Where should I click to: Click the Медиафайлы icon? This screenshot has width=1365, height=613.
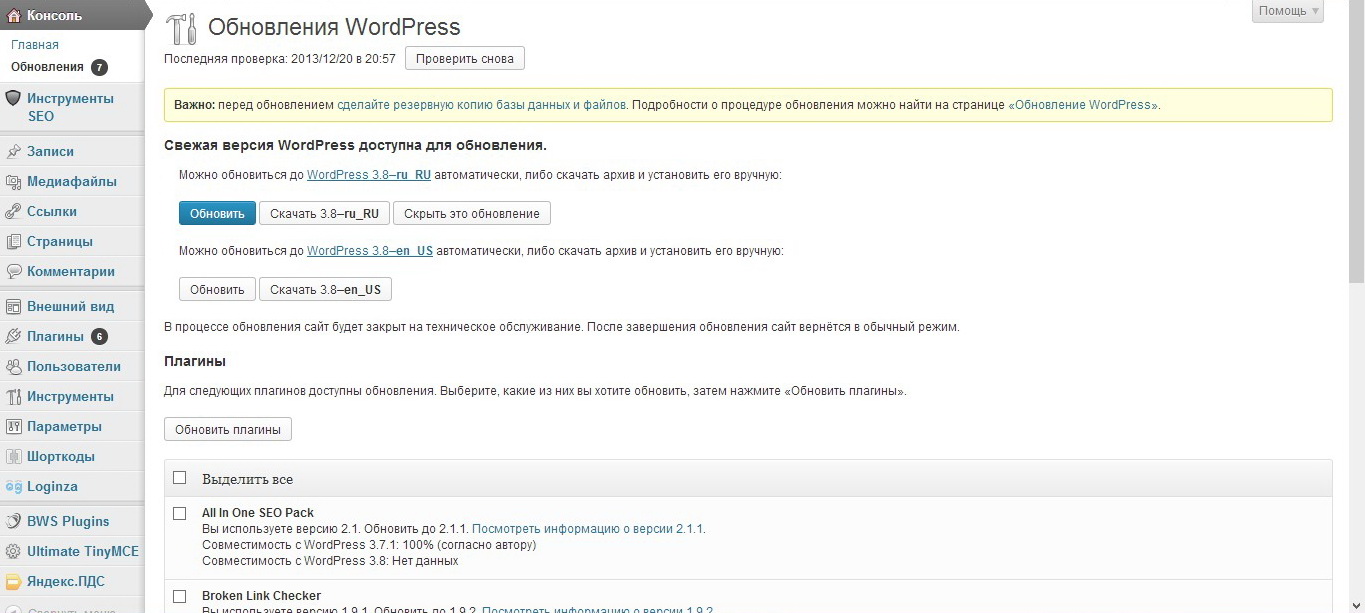coord(13,181)
